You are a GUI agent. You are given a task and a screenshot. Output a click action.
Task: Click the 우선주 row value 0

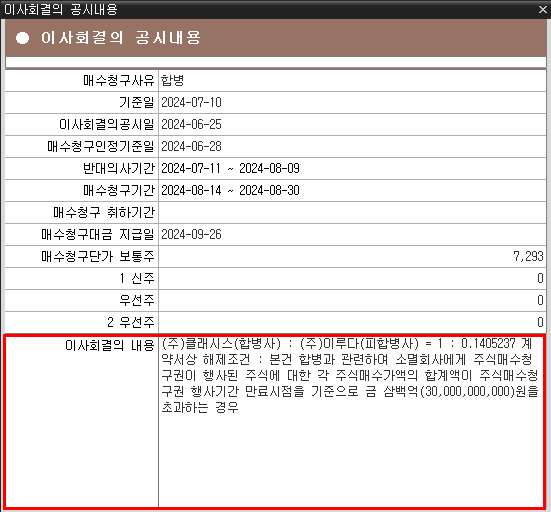point(540,300)
